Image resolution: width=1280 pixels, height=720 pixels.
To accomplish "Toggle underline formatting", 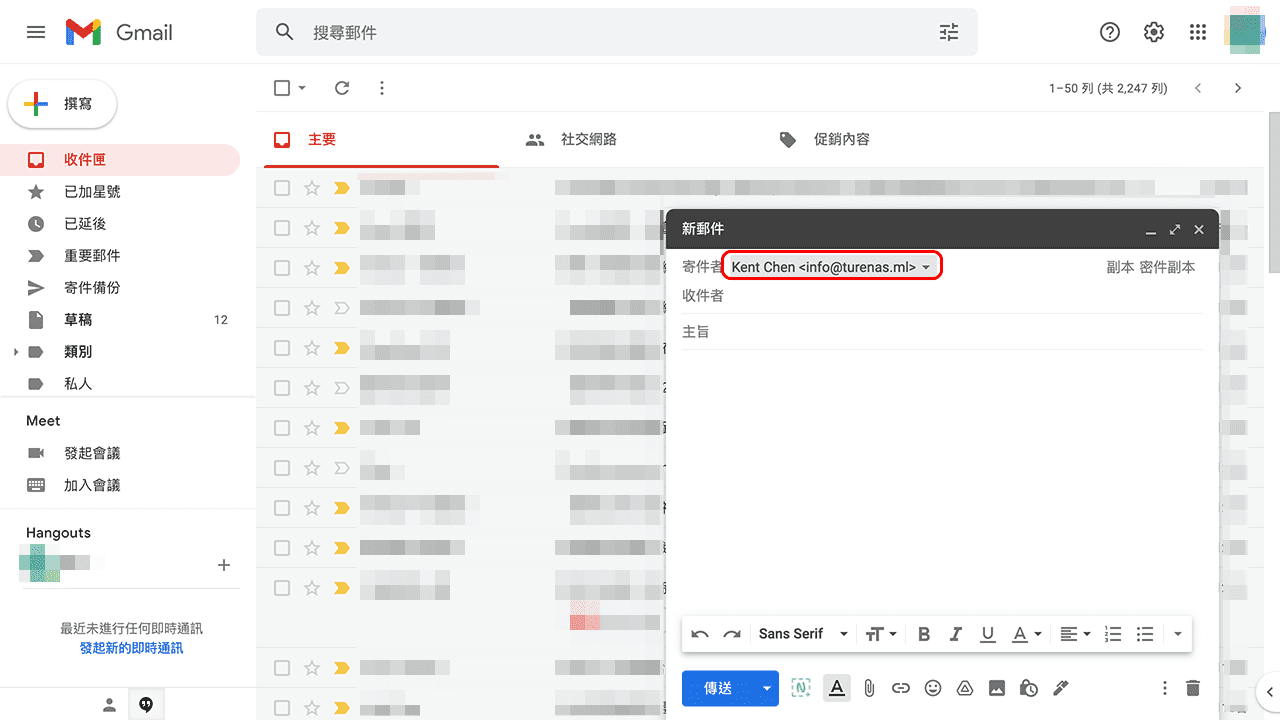I will (988, 634).
